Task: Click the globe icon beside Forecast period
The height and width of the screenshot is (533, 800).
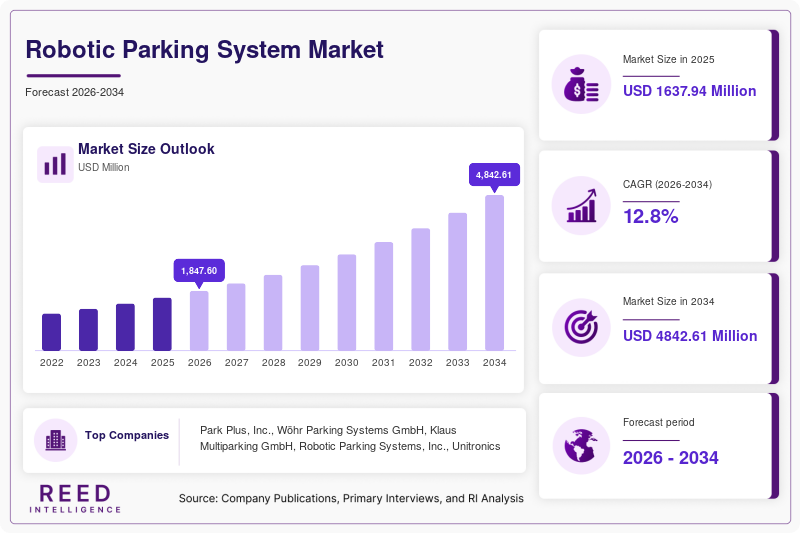Action: [581, 446]
